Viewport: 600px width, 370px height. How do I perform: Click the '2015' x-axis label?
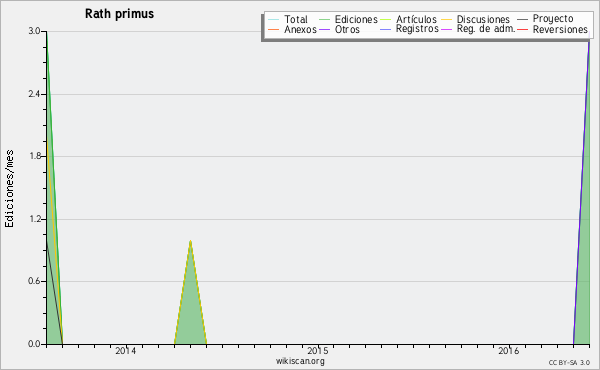point(318,351)
